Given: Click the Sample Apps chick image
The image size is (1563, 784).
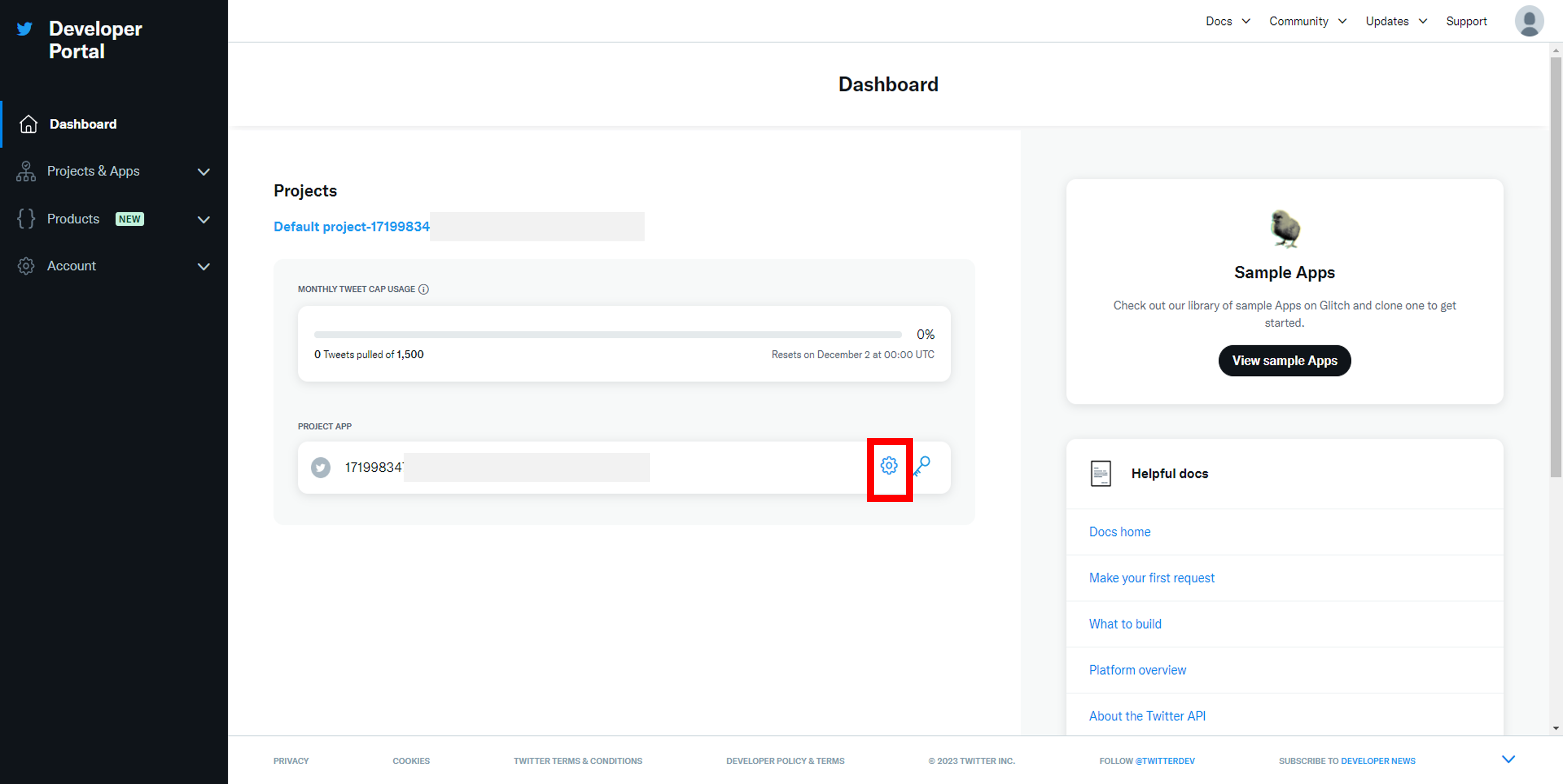Looking at the screenshot, I should pyautogui.click(x=1285, y=229).
